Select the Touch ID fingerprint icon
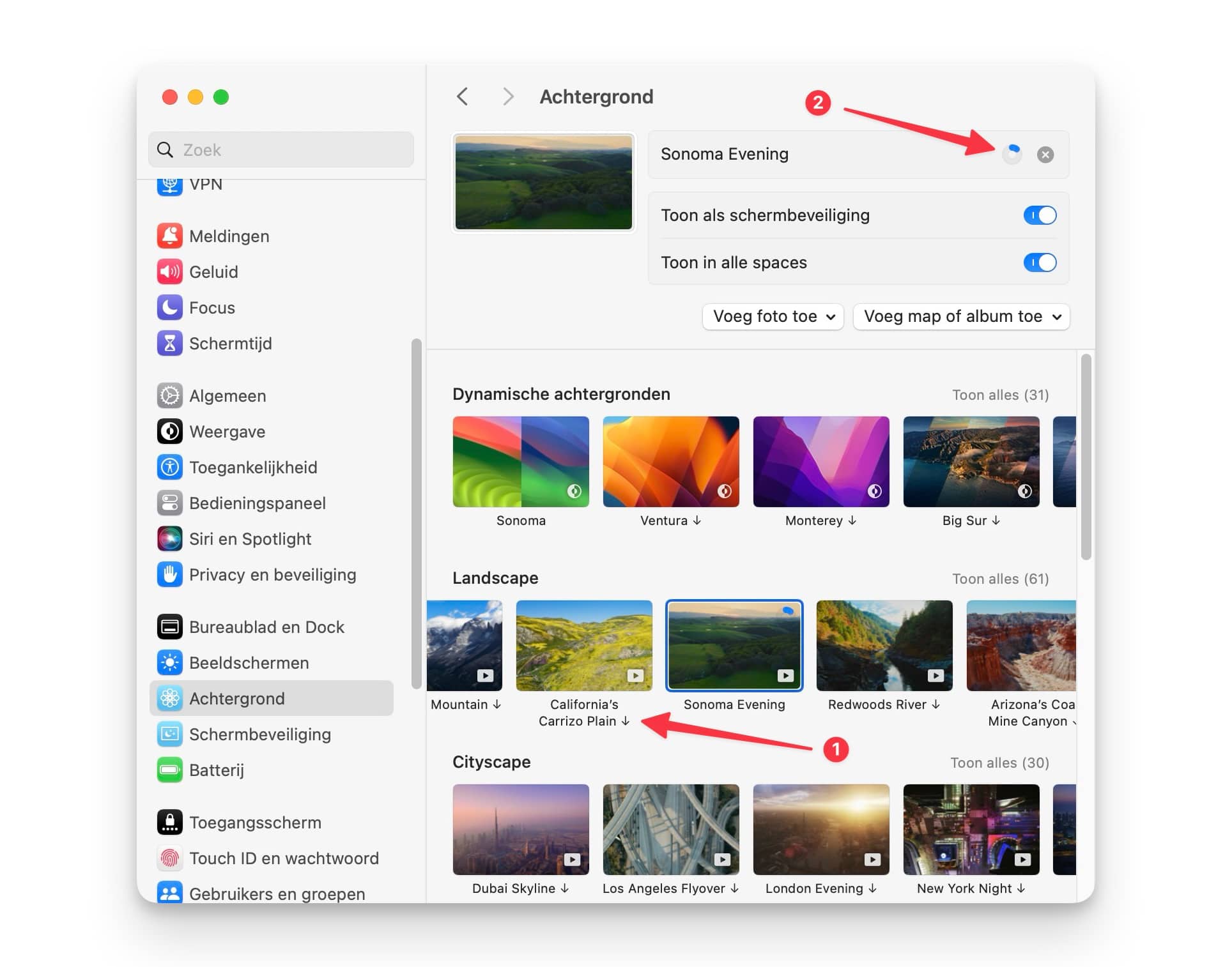This screenshot has height=967, width=1232. click(169, 858)
